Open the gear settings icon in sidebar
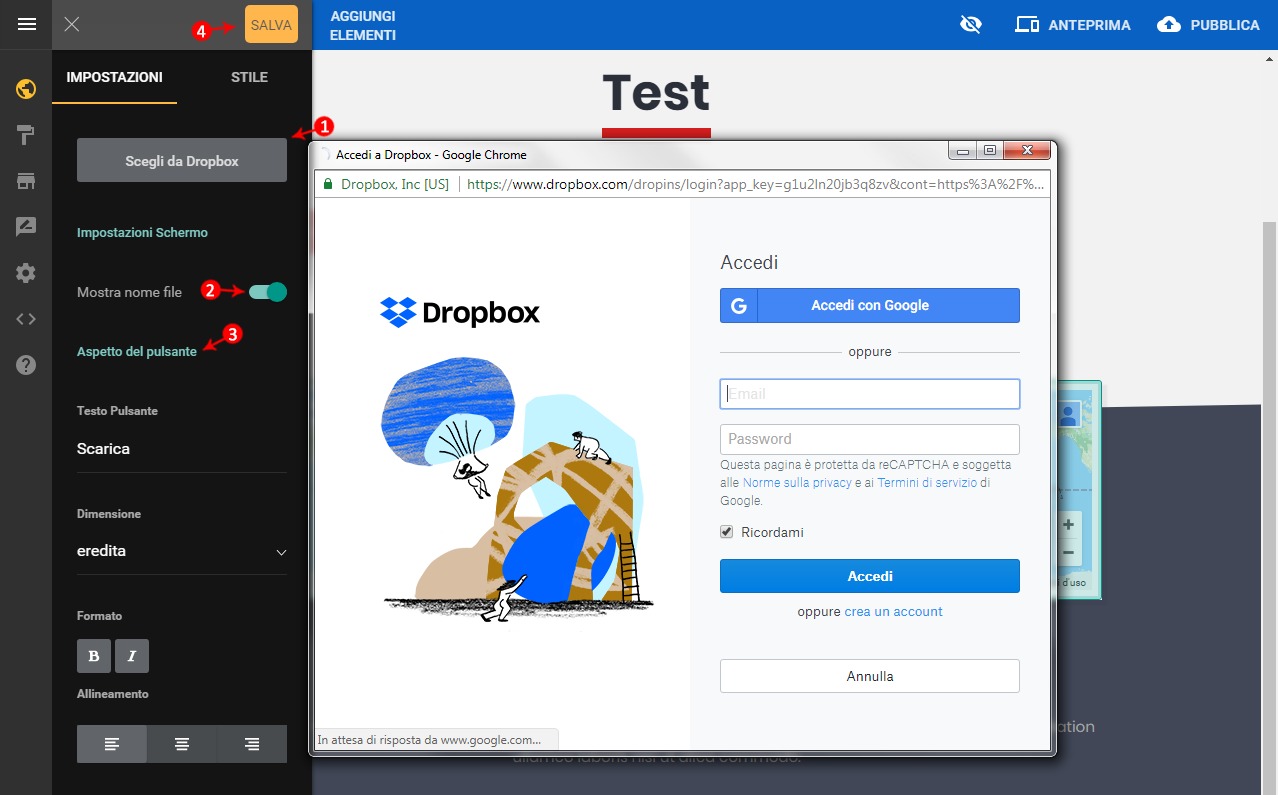This screenshot has height=795, width=1278. (26, 273)
